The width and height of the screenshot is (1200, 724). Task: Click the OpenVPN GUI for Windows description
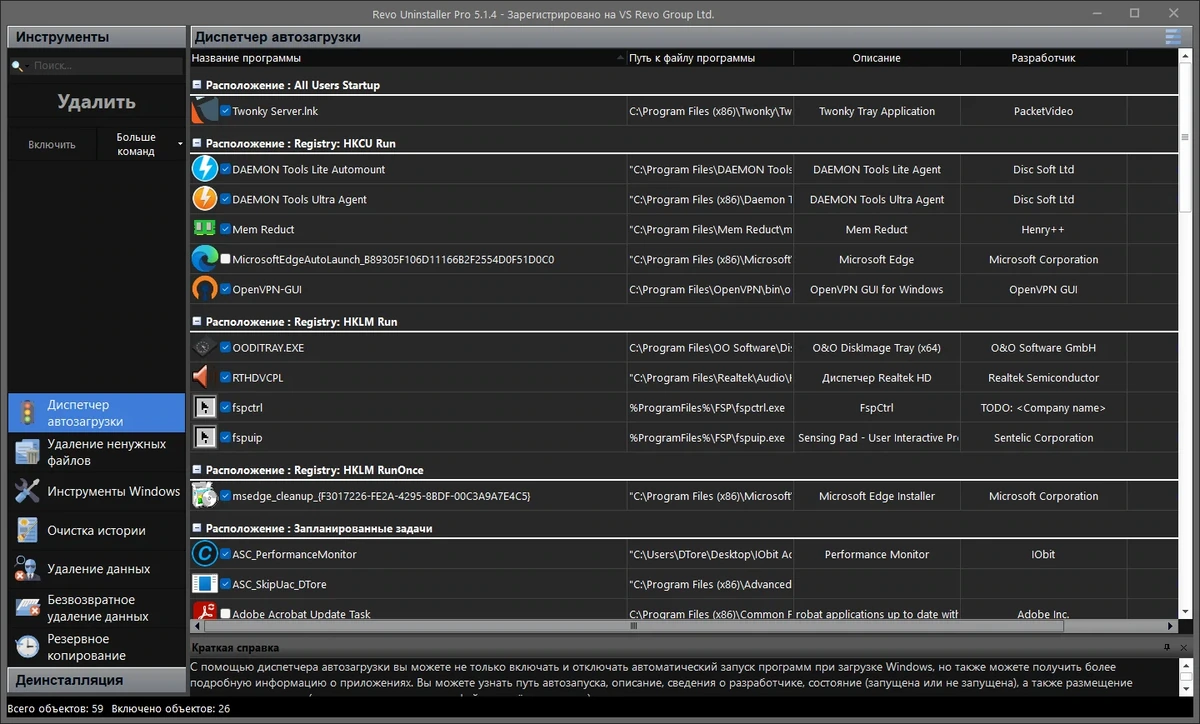coord(877,289)
